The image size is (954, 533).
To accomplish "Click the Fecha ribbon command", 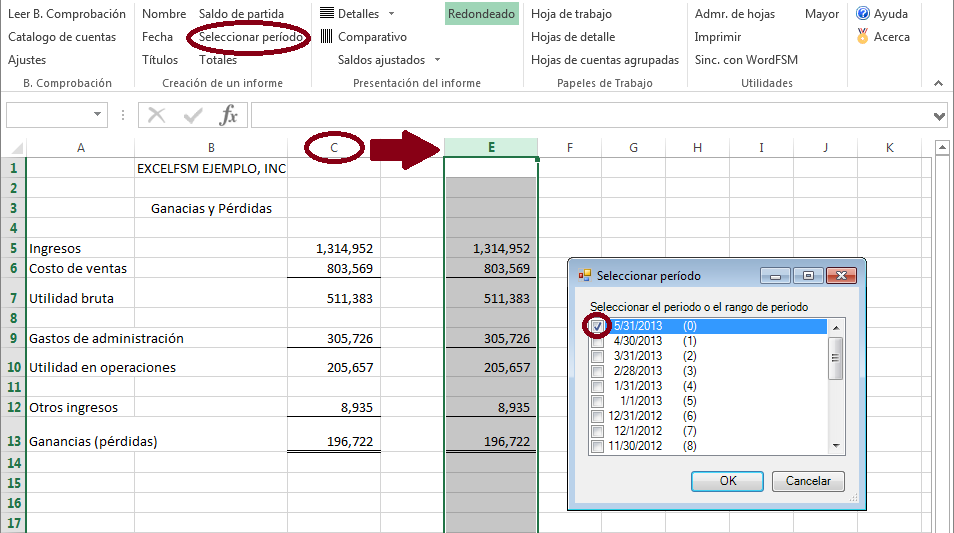I will [x=158, y=37].
